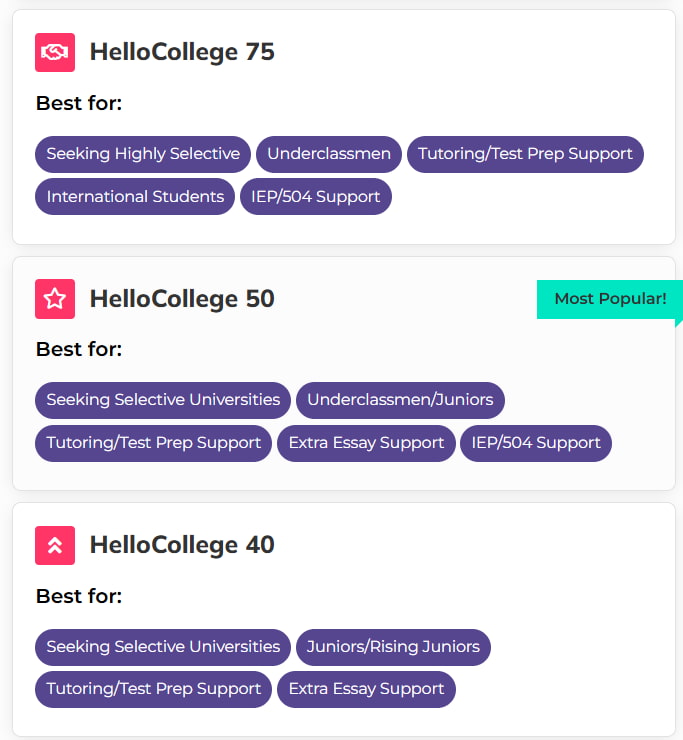Screen dimensions: 683x740
Task: Click the Most Popular! ribbon badge
Action: pos(609,299)
